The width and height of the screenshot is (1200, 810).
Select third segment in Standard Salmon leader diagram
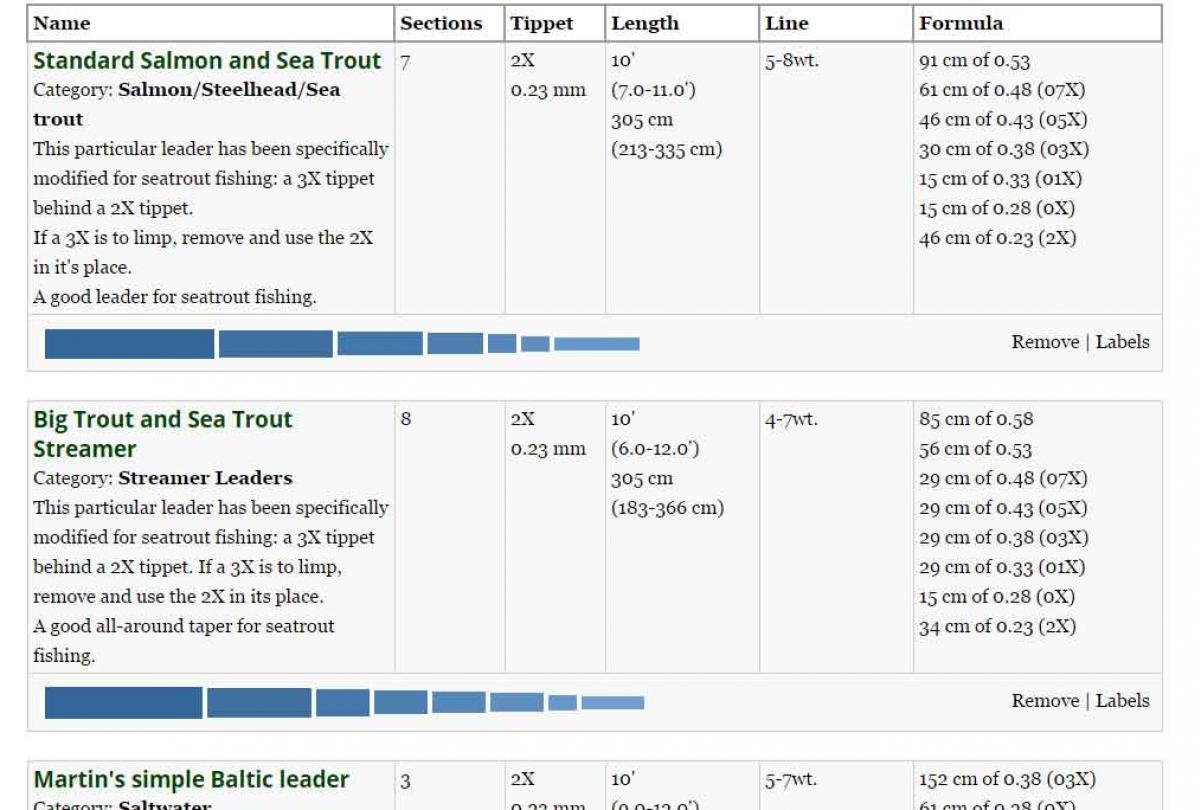pos(379,344)
